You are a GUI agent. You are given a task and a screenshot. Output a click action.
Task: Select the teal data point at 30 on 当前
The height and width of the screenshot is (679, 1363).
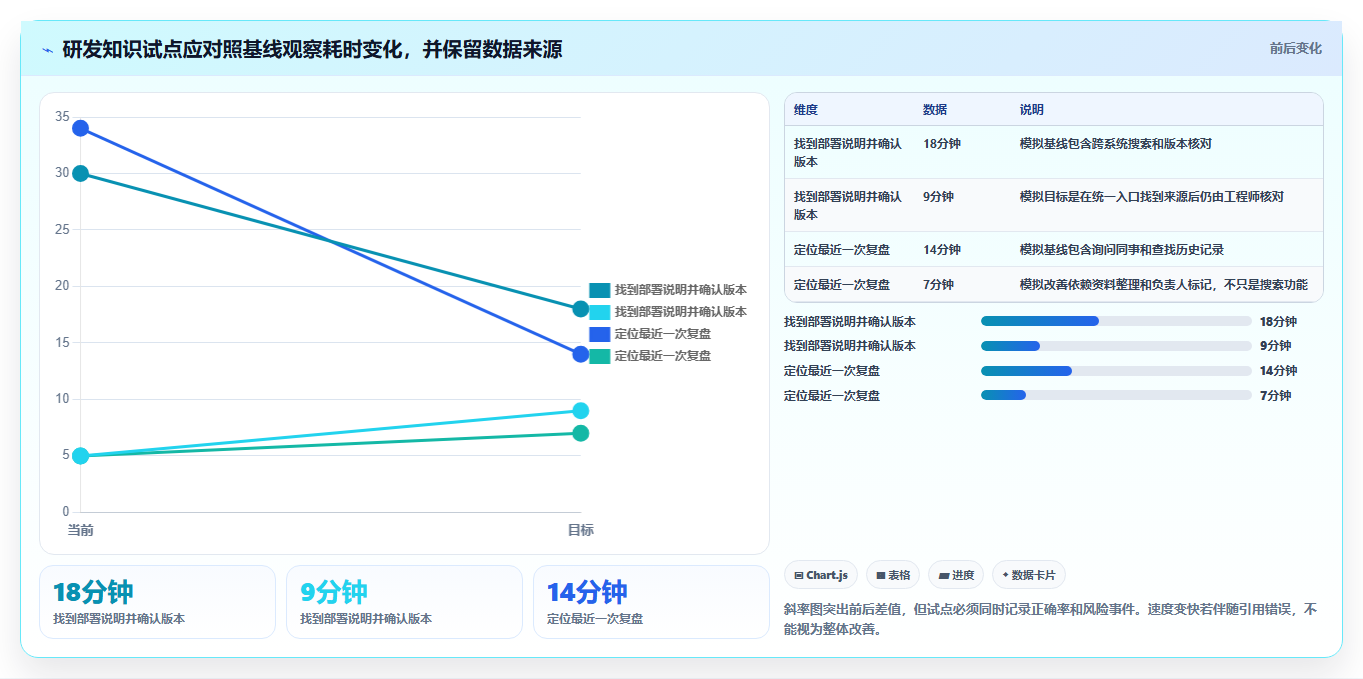[80, 173]
